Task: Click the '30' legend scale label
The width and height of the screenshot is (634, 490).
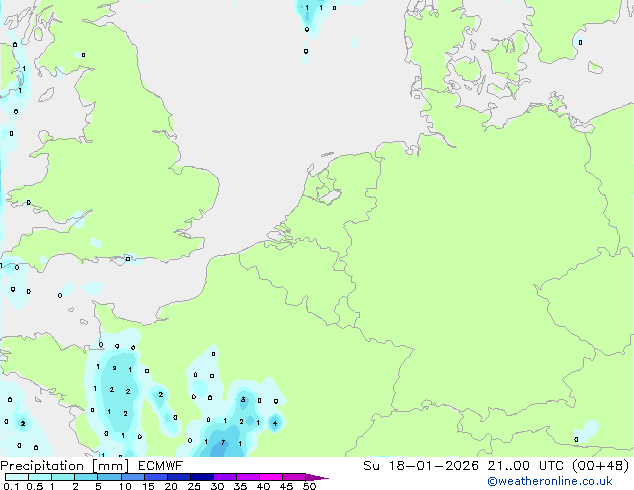Action: (x=218, y=486)
